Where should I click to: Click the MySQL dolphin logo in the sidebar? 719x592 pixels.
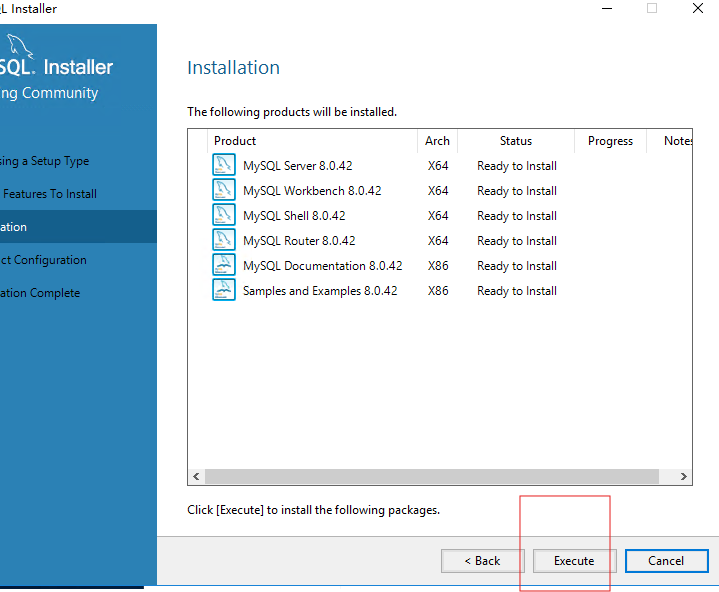[19, 46]
